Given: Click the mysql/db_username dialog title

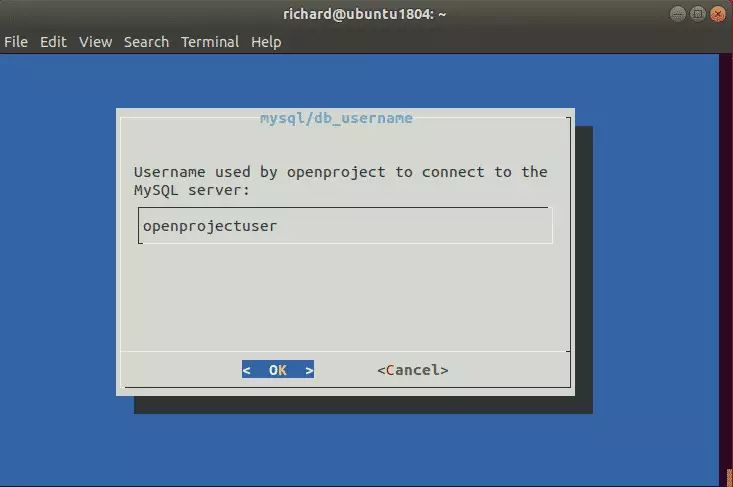Looking at the screenshot, I should [x=336, y=118].
